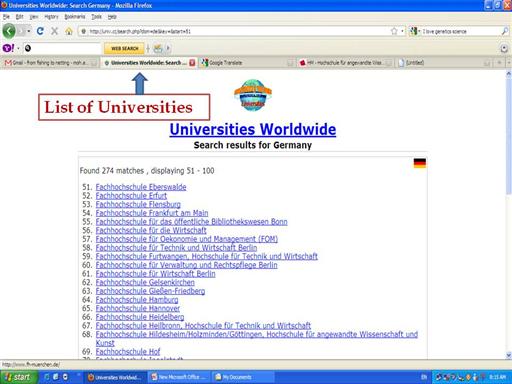
Task: Close the Universities Worldwide tab
Action: click(x=192, y=63)
